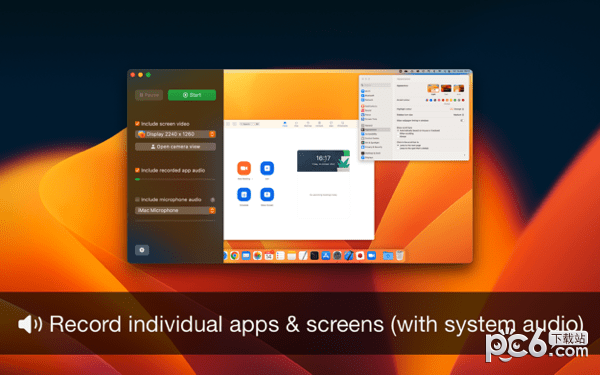The width and height of the screenshot is (600, 375).
Task: Toggle wallpaper tinting in windows switch
Action: (x=462, y=121)
